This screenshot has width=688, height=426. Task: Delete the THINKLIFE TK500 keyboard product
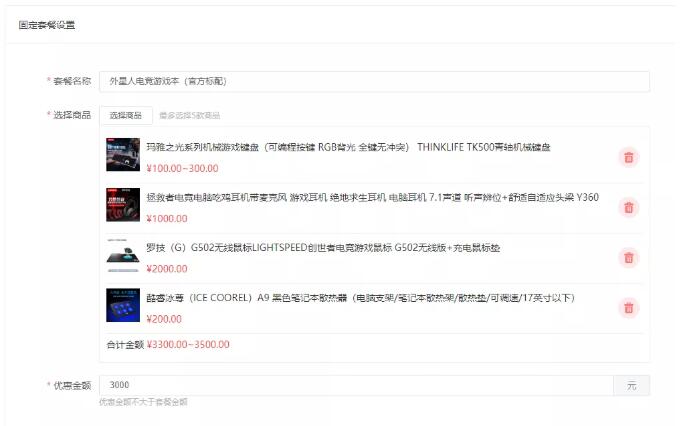(628, 157)
